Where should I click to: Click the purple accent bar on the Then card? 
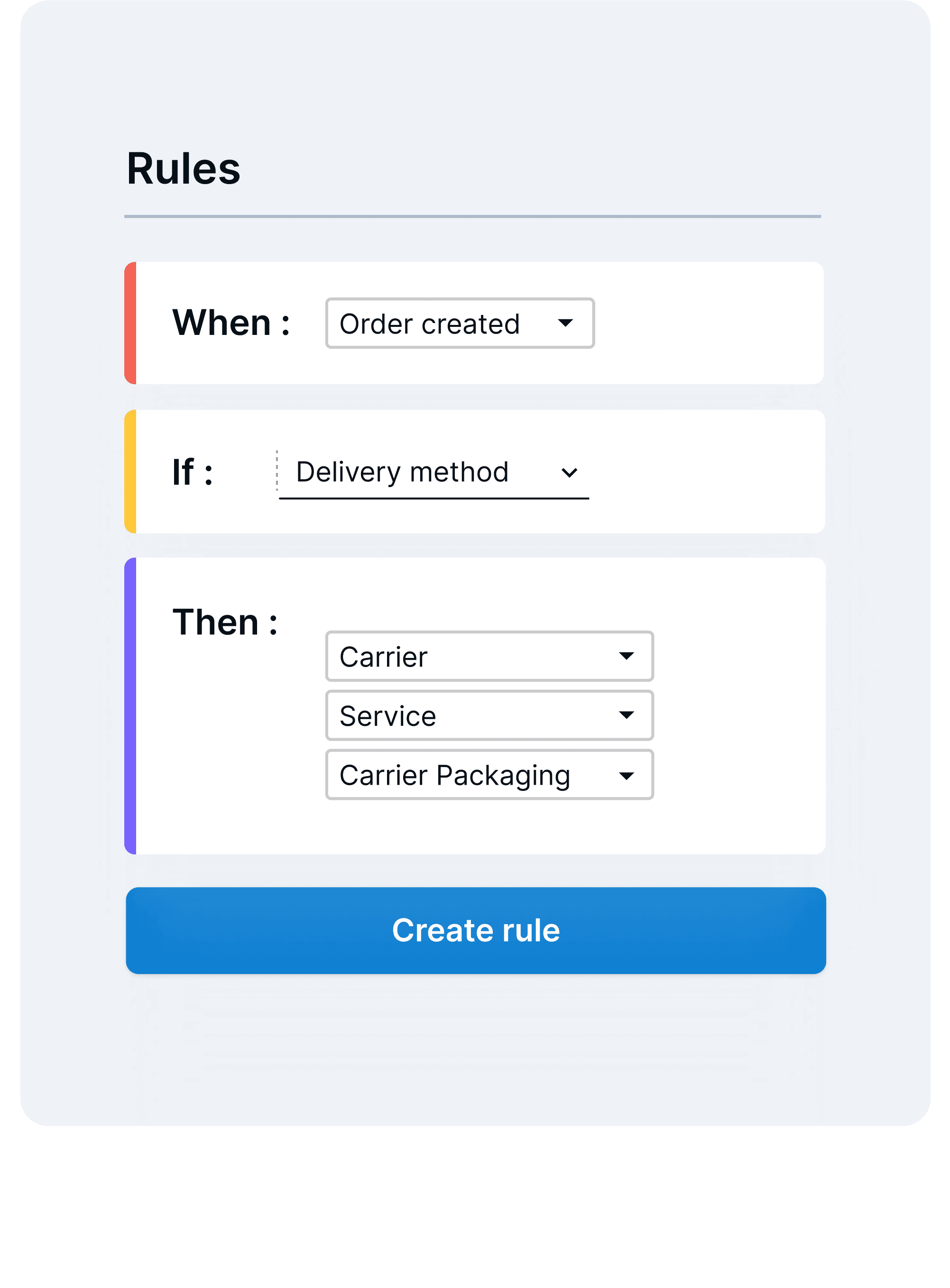coord(130,706)
